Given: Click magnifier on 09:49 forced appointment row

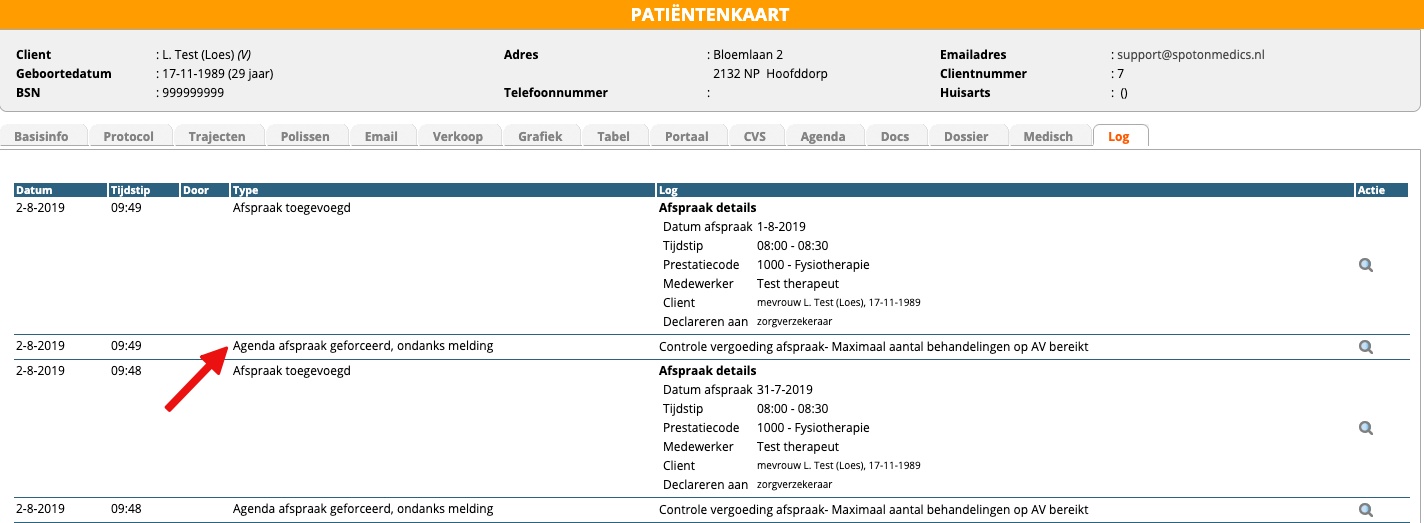Looking at the screenshot, I should pos(1365,347).
